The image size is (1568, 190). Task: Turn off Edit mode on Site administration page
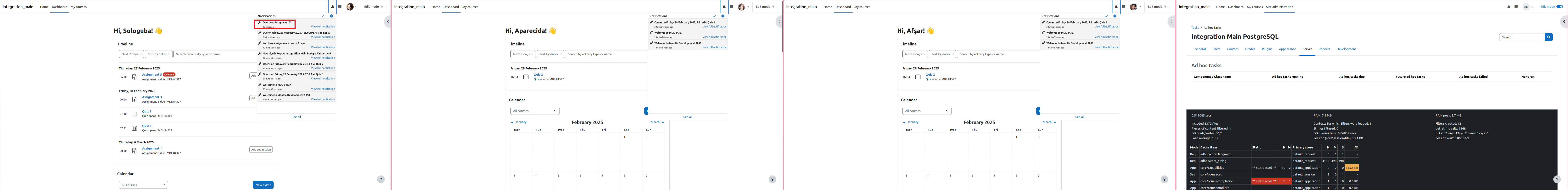point(1559,7)
